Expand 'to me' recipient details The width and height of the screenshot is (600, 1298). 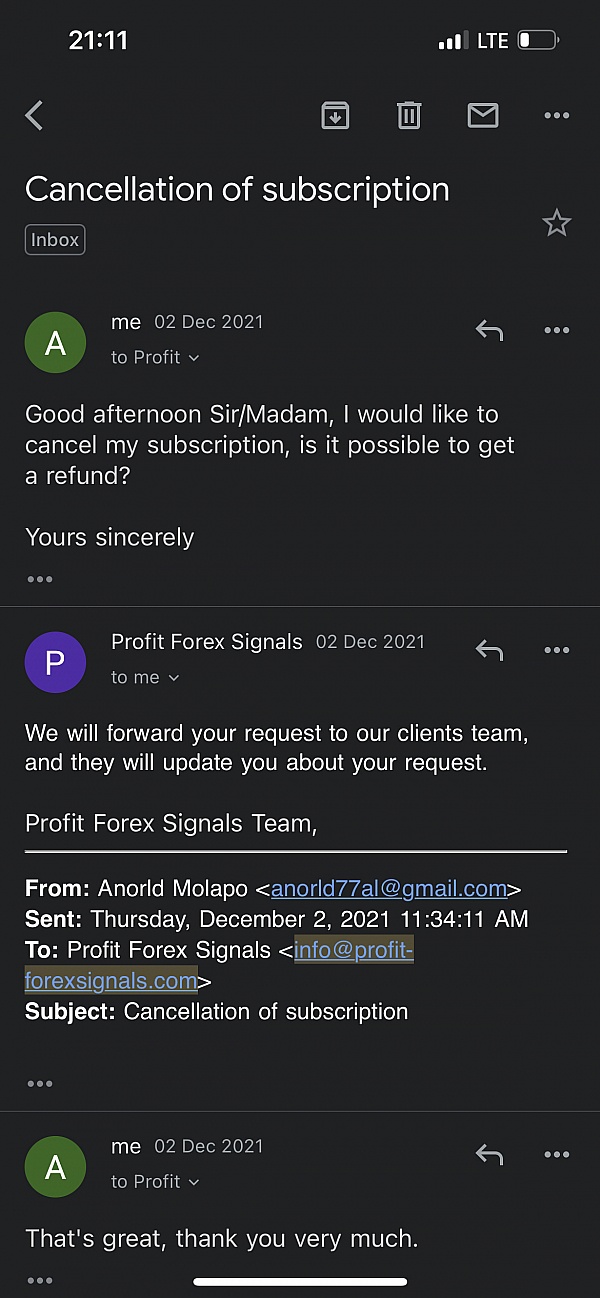(x=145, y=677)
